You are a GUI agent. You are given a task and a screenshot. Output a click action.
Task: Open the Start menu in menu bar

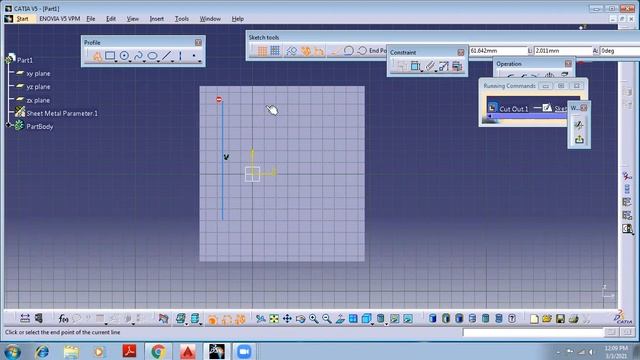click(x=22, y=19)
